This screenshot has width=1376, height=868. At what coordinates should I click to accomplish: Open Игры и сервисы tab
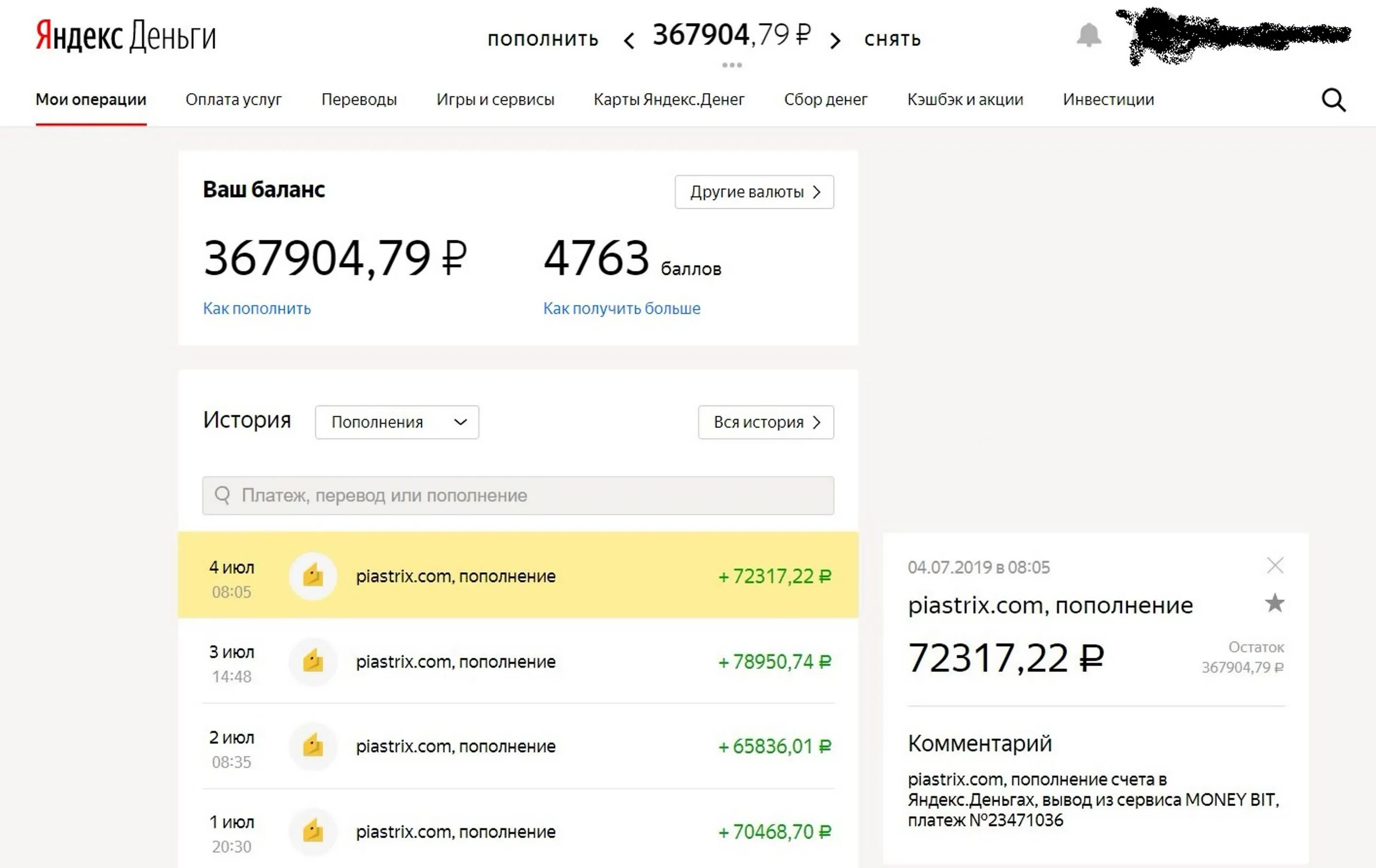tap(495, 100)
